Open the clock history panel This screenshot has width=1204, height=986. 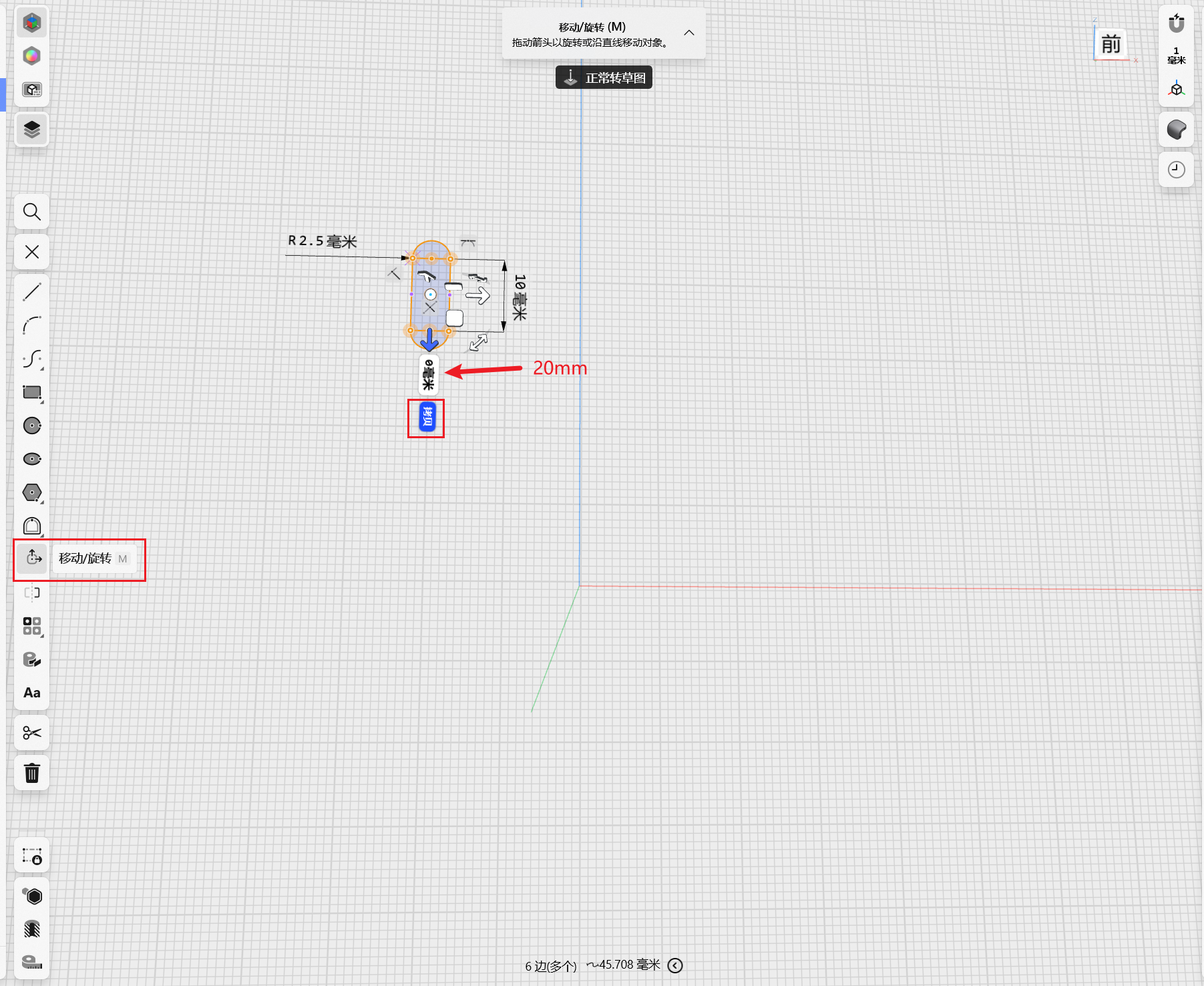(x=1176, y=170)
